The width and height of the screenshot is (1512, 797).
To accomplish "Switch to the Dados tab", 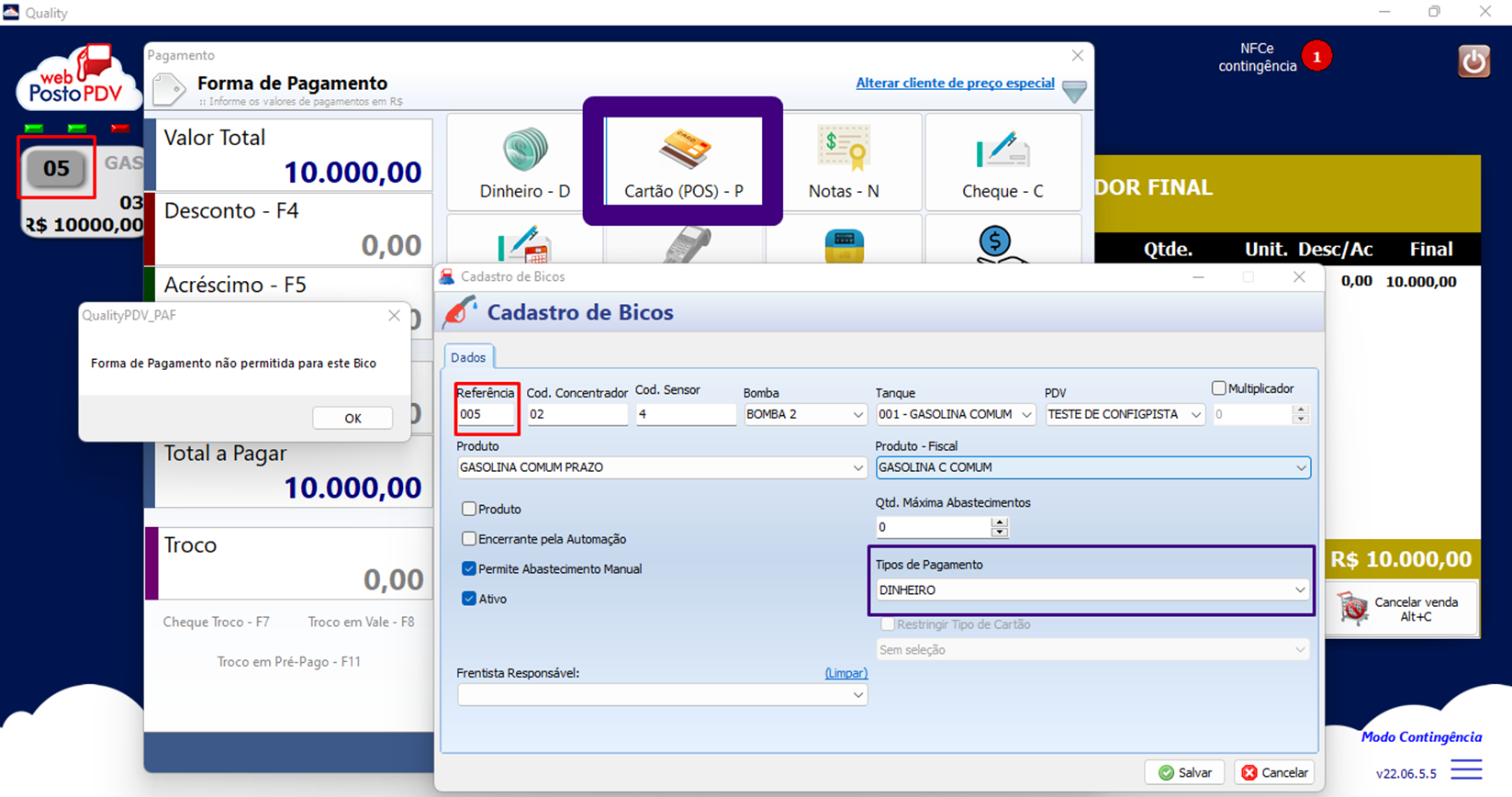I will click(x=468, y=357).
